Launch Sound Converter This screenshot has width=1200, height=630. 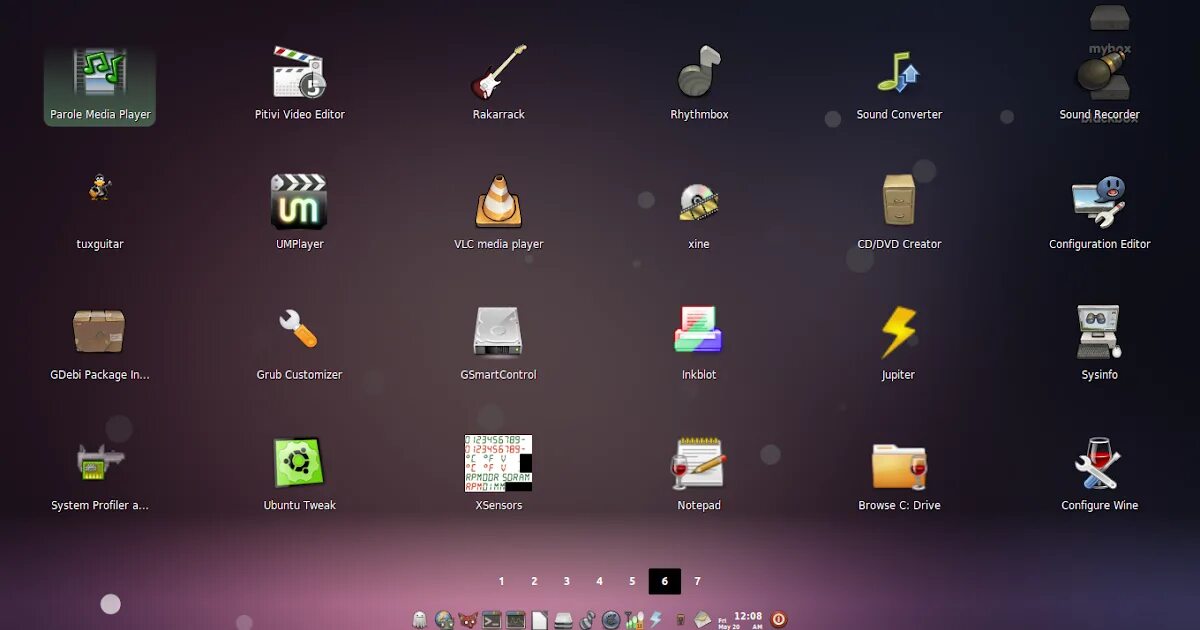coord(899,86)
